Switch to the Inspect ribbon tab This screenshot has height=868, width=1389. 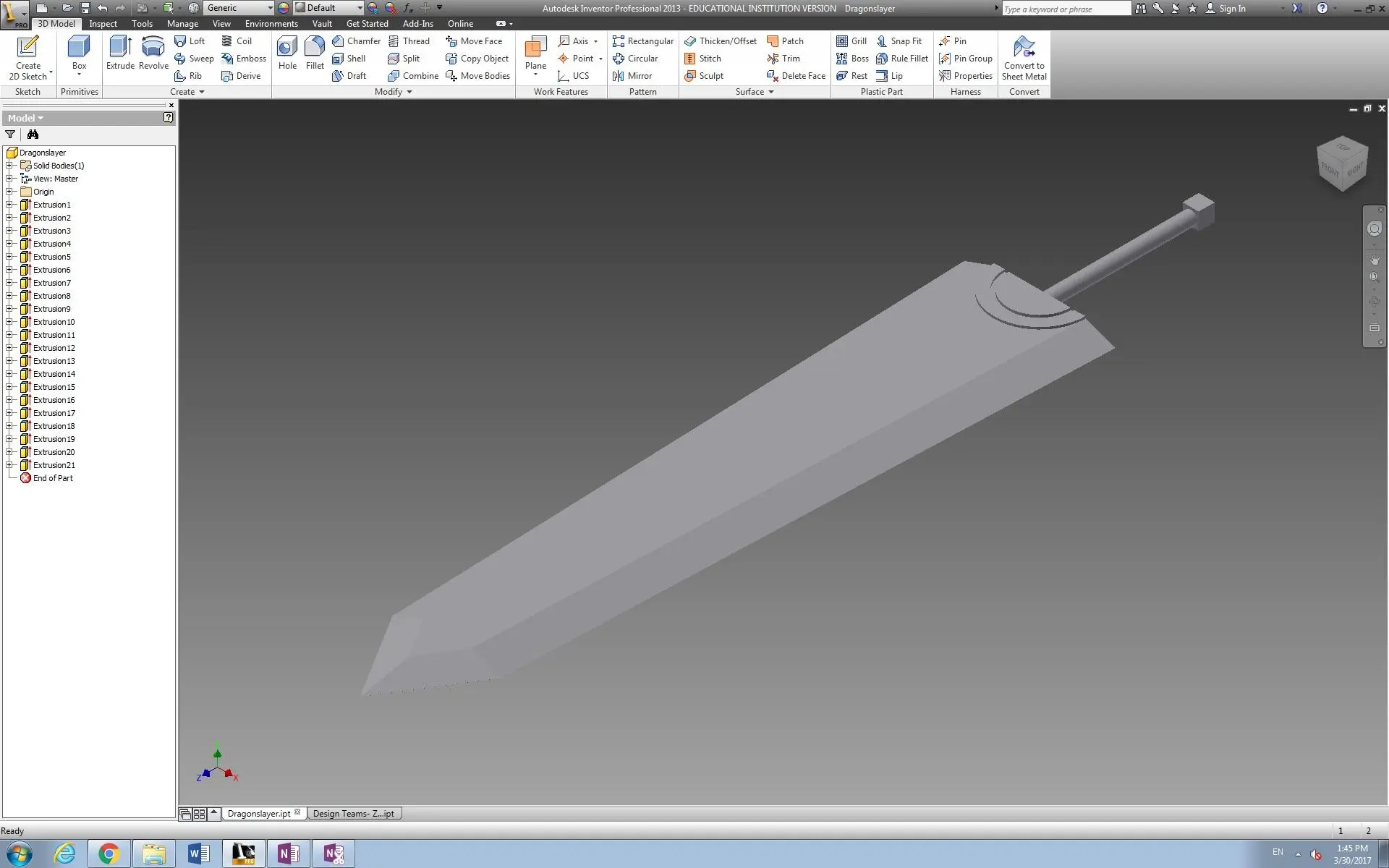(x=103, y=24)
